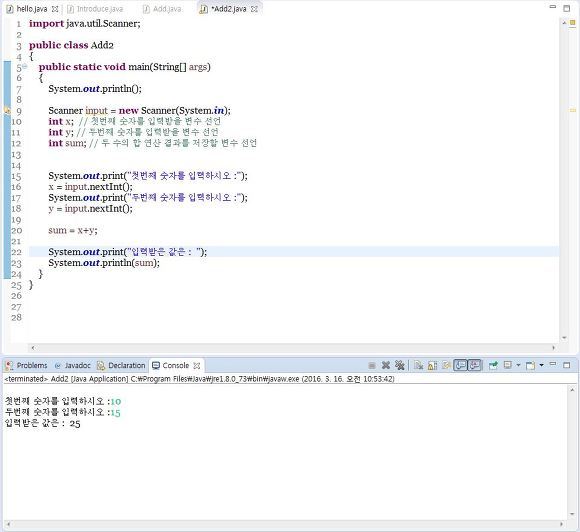
Task: Maximize the Console view
Action: (567, 365)
